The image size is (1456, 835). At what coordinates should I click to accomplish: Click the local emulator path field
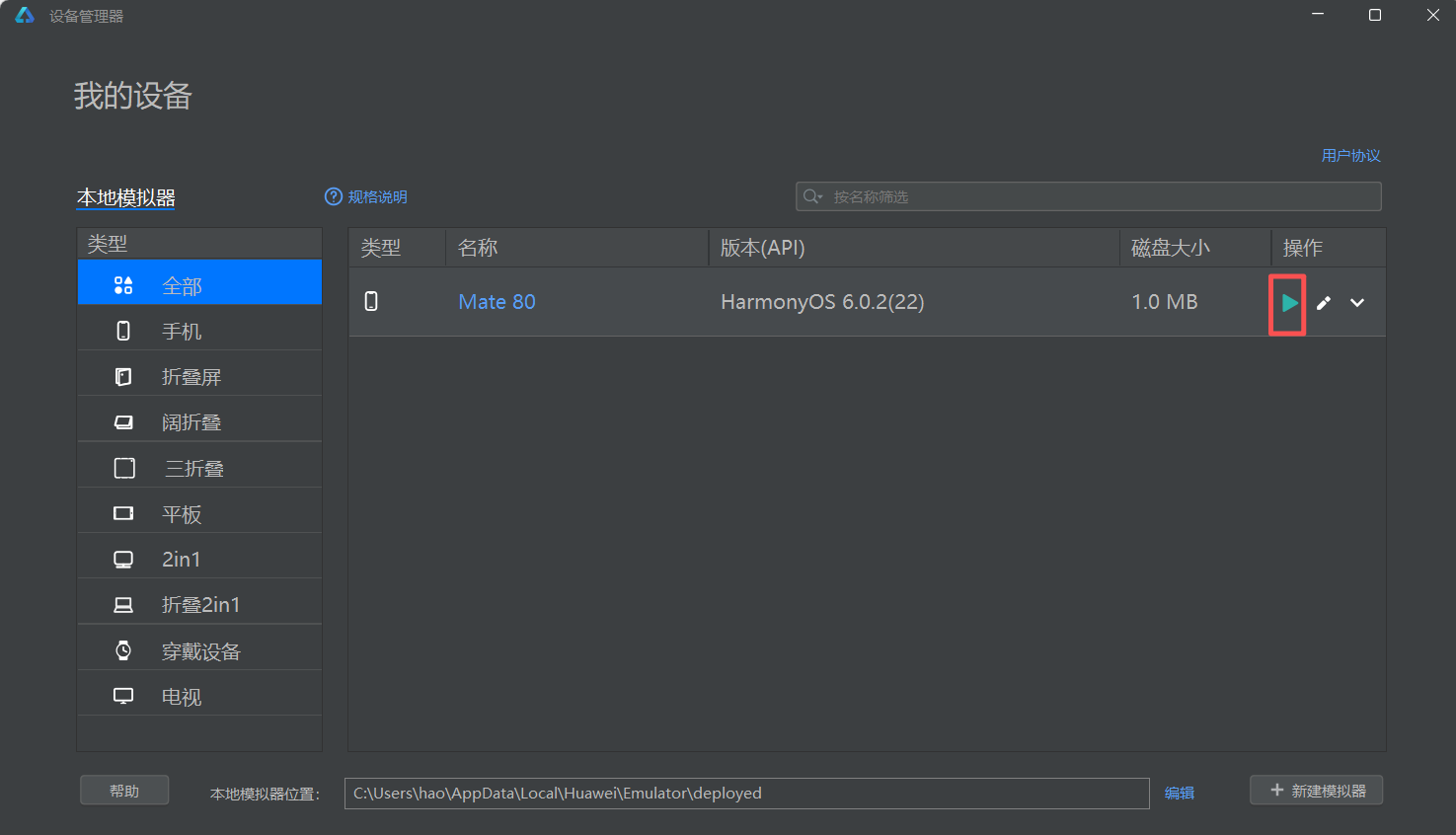tap(746, 793)
